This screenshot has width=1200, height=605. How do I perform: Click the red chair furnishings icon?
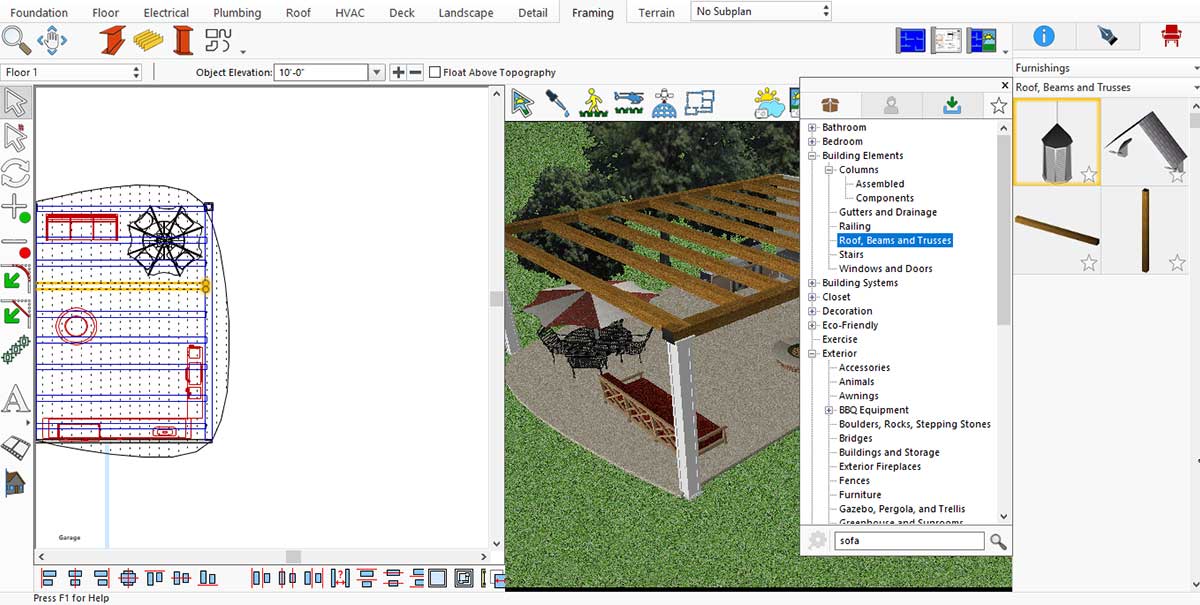tap(1170, 36)
